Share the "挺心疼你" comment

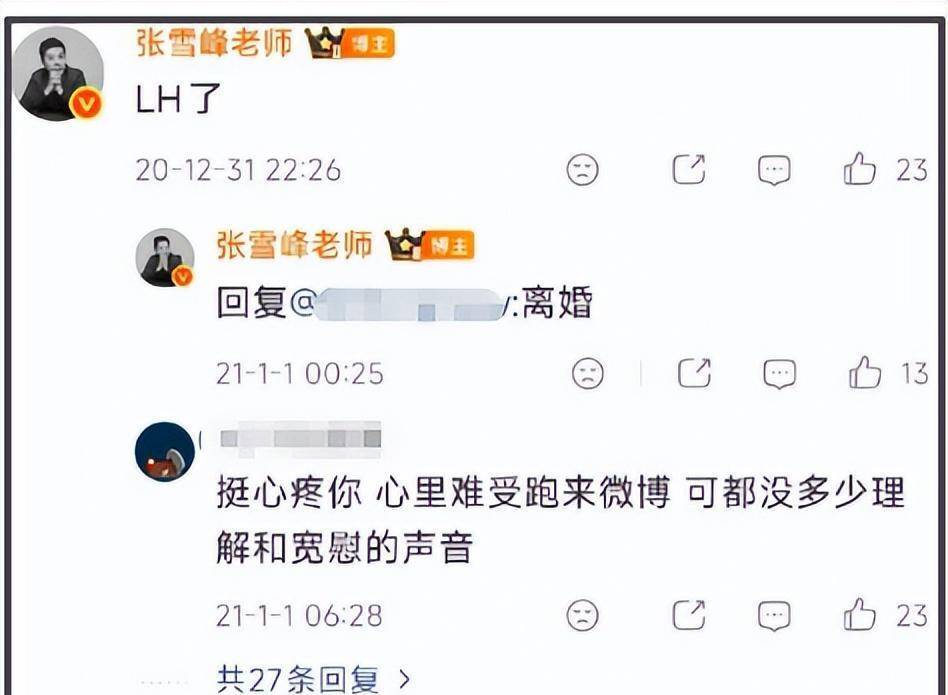(689, 615)
